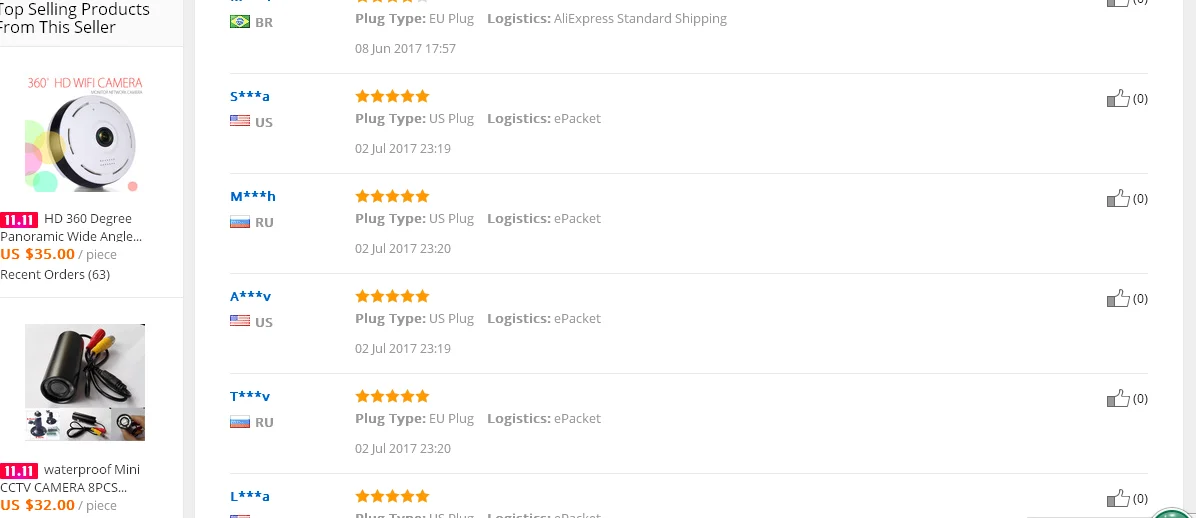Mark T***v's review as helpful

pyautogui.click(x=1118, y=398)
